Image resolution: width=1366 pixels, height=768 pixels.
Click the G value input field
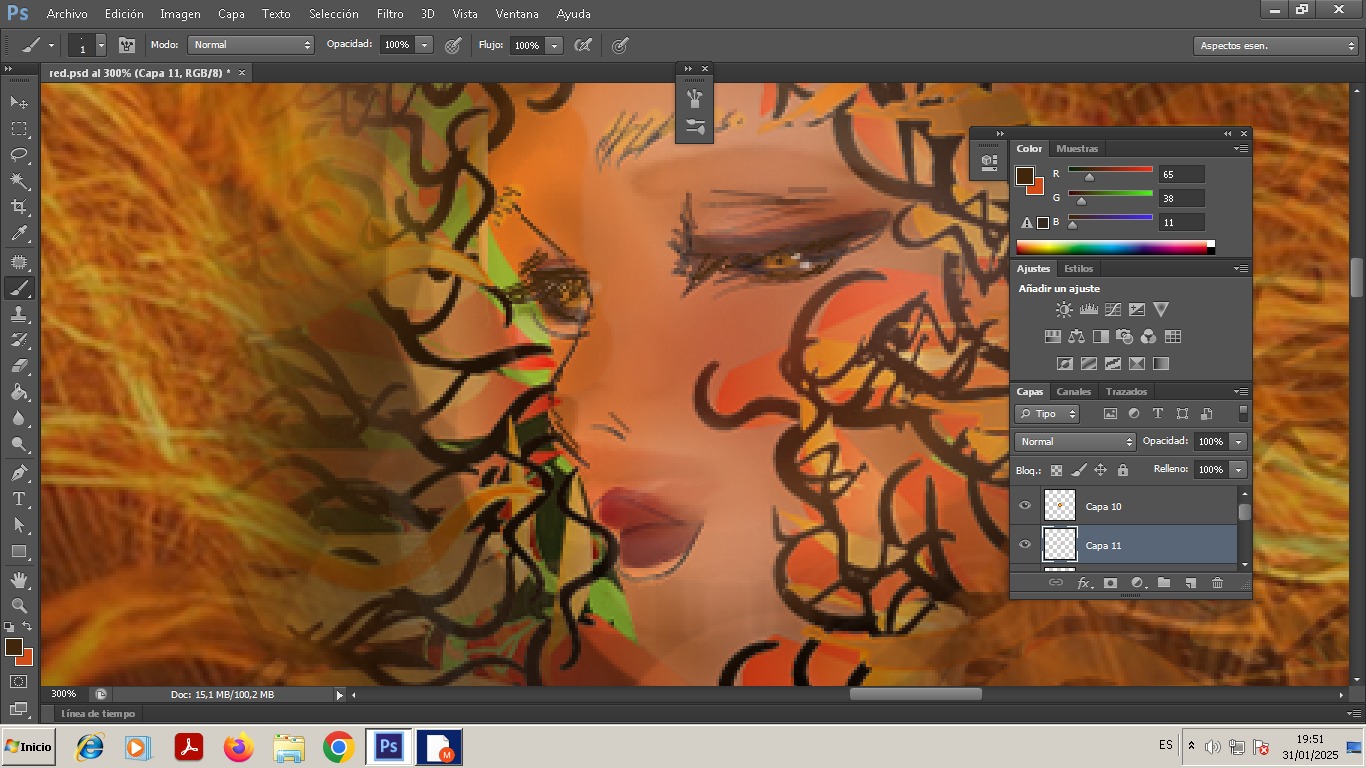pos(1182,198)
